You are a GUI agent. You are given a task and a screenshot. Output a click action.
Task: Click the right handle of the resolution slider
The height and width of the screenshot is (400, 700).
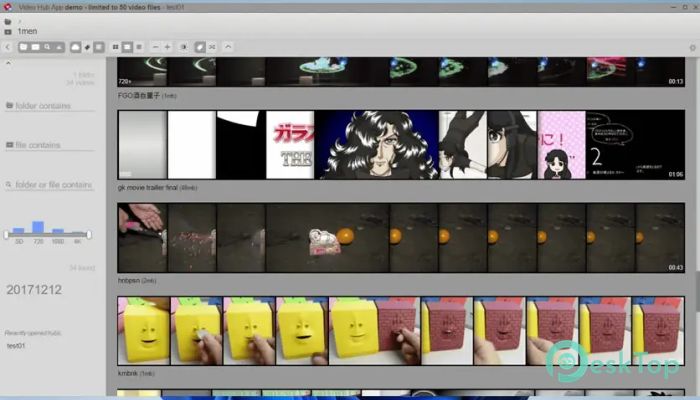[89, 234]
